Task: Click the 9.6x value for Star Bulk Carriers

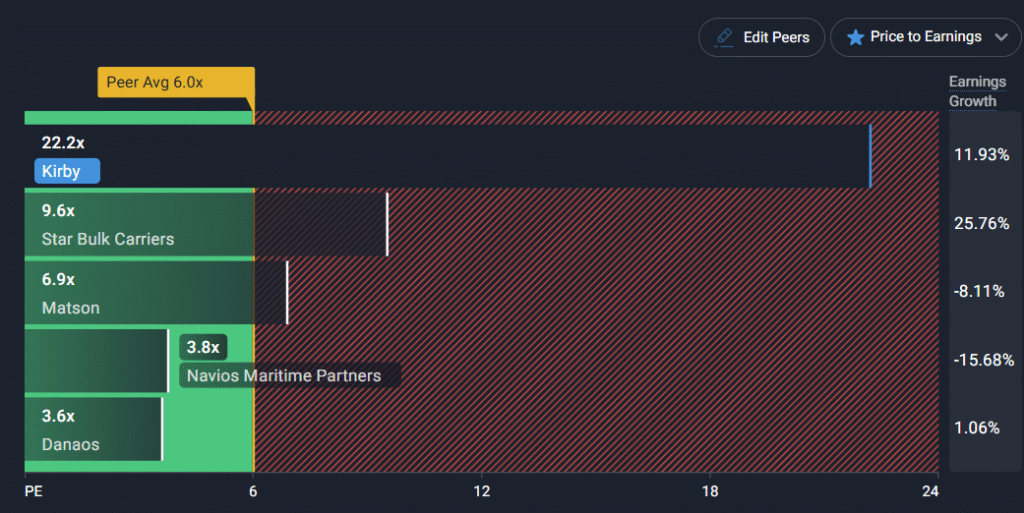Action: (x=58, y=211)
